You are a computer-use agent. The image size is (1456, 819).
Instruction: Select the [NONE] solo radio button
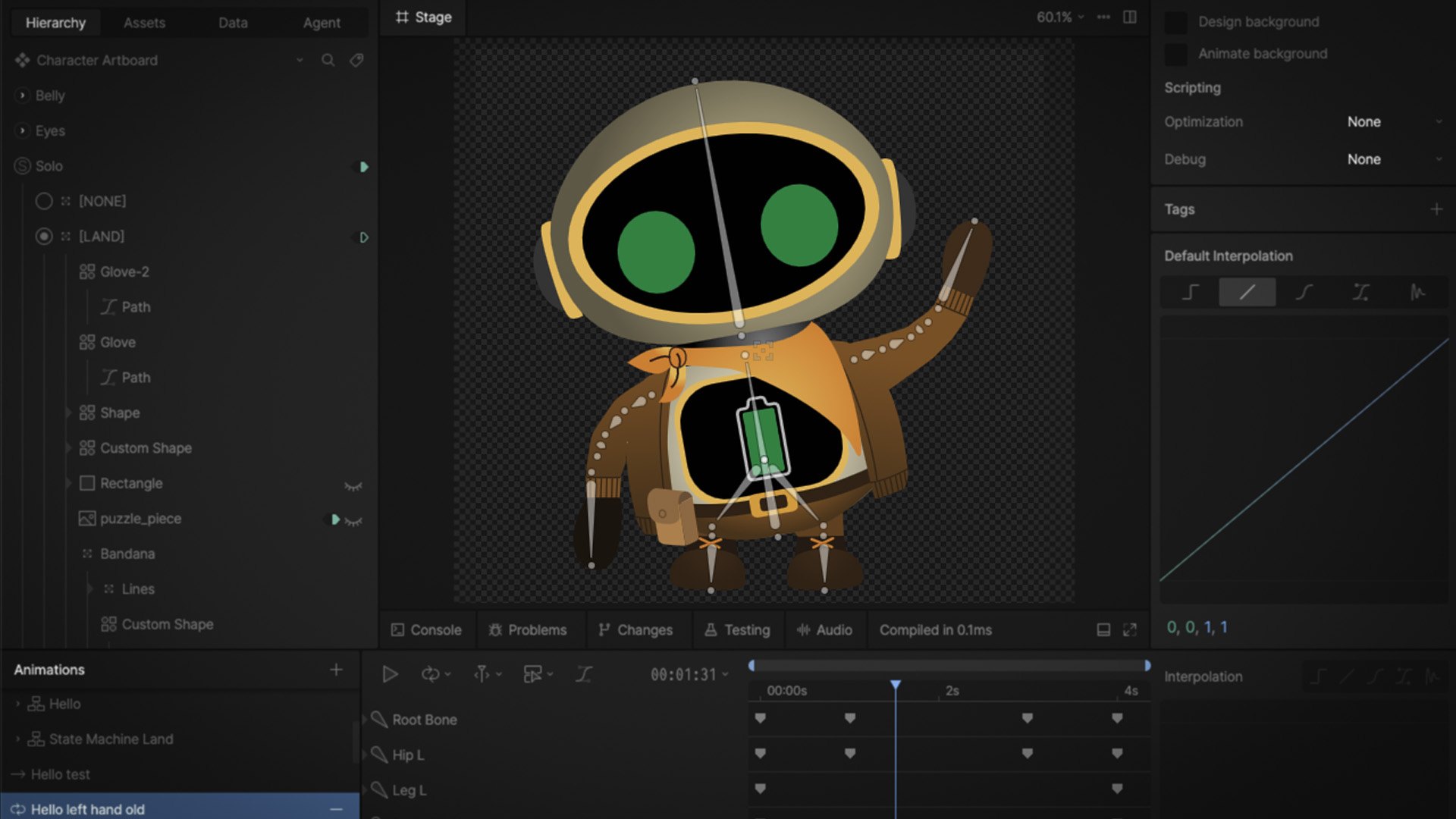point(44,201)
